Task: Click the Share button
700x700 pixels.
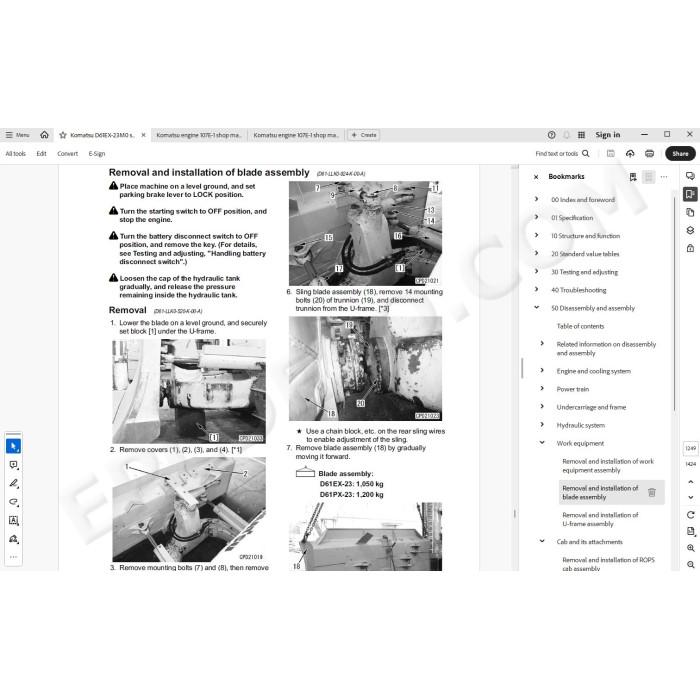Action: point(680,154)
